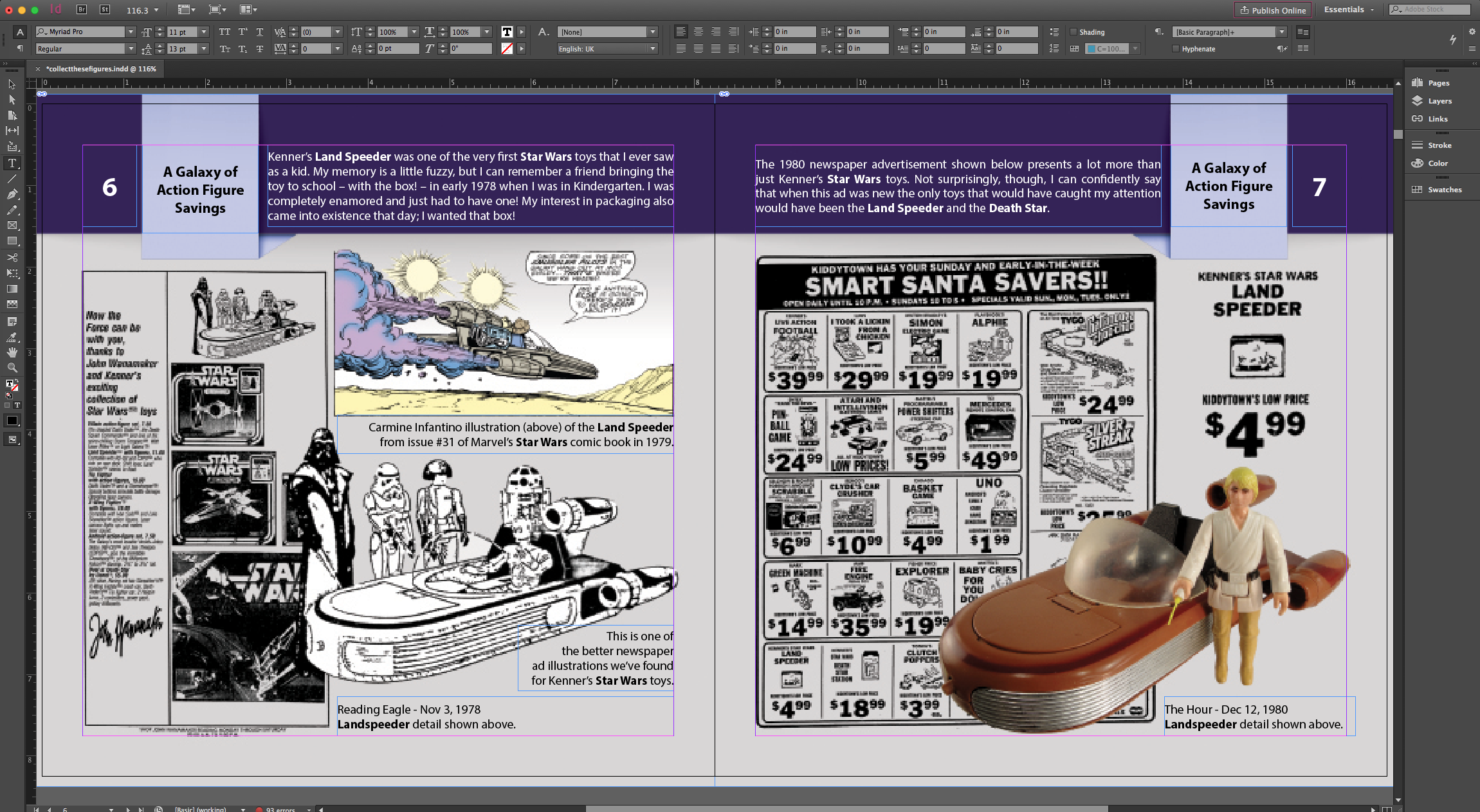
Task: Click the bulleted list icon
Action: pos(1054,32)
